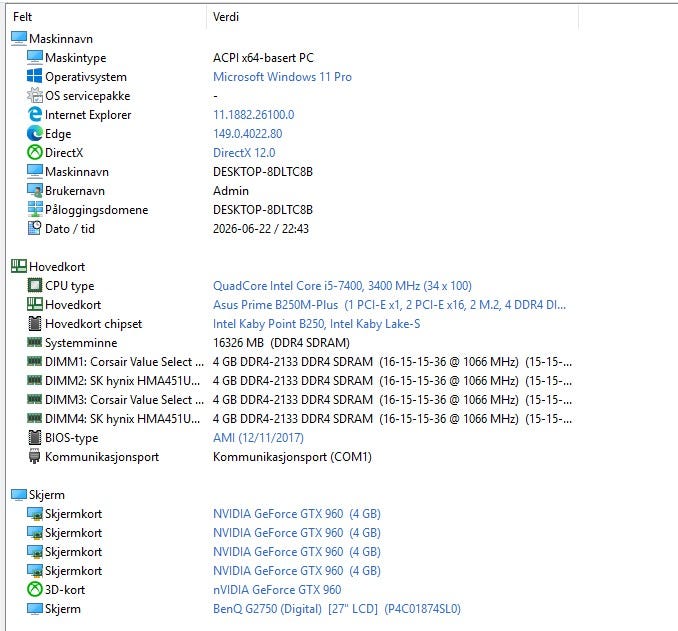Click the Dato / tid clock icon
This screenshot has width=678, height=631.
point(35,228)
